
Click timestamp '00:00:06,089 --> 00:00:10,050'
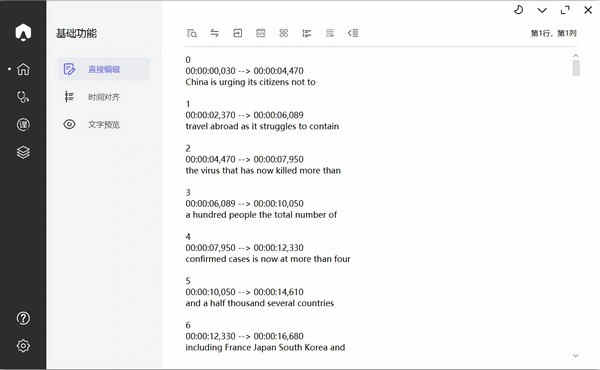pos(245,204)
